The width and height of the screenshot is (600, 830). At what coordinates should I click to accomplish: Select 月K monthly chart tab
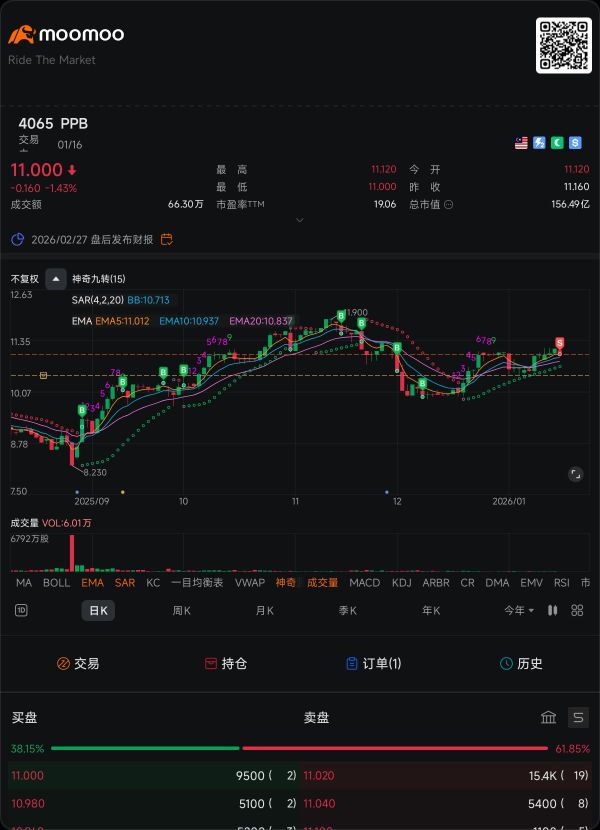pyautogui.click(x=265, y=611)
